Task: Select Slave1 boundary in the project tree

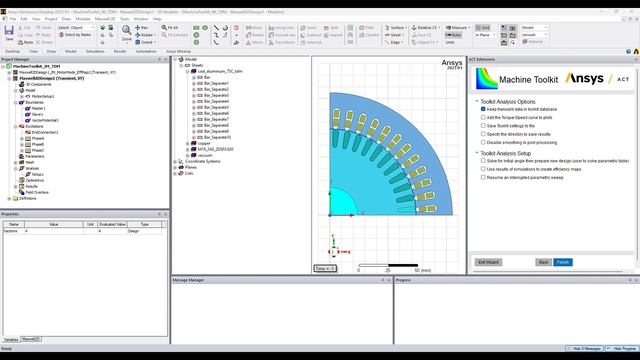Action: 34,115
